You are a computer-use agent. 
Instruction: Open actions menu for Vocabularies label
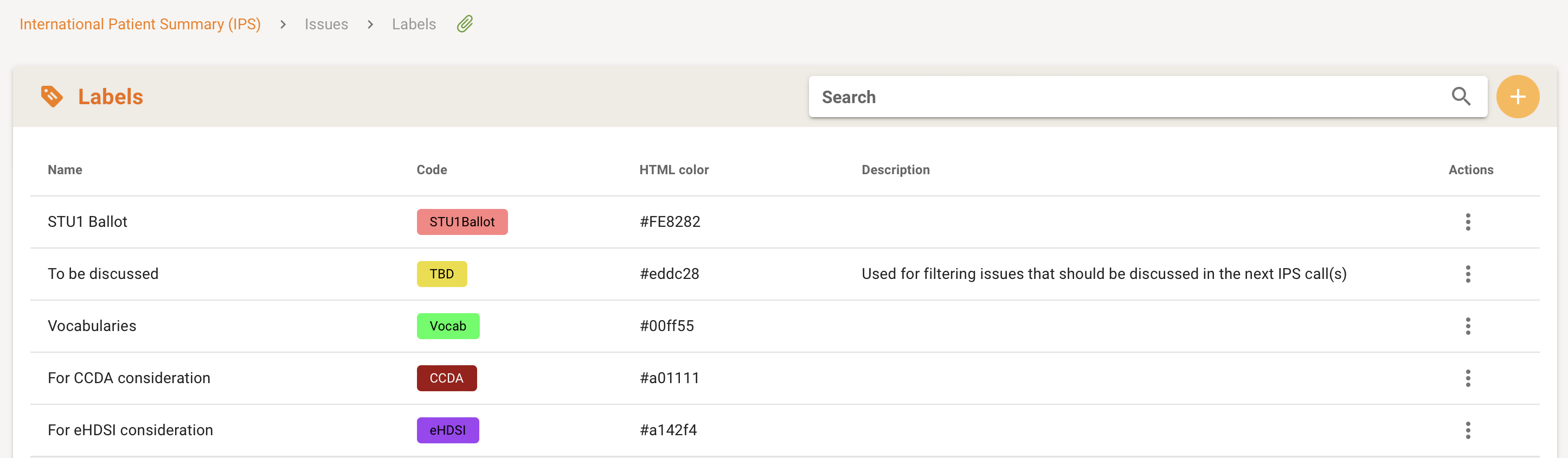point(1468,326)
